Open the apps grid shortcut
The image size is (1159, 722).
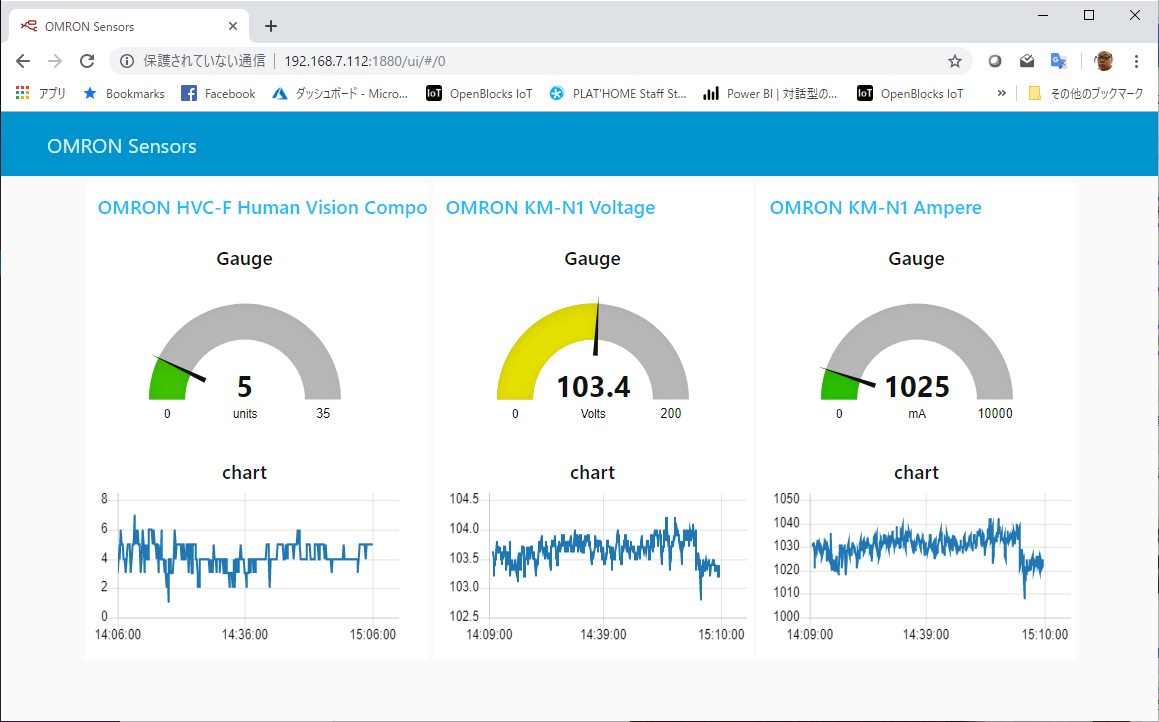click(x=41, y=93)
